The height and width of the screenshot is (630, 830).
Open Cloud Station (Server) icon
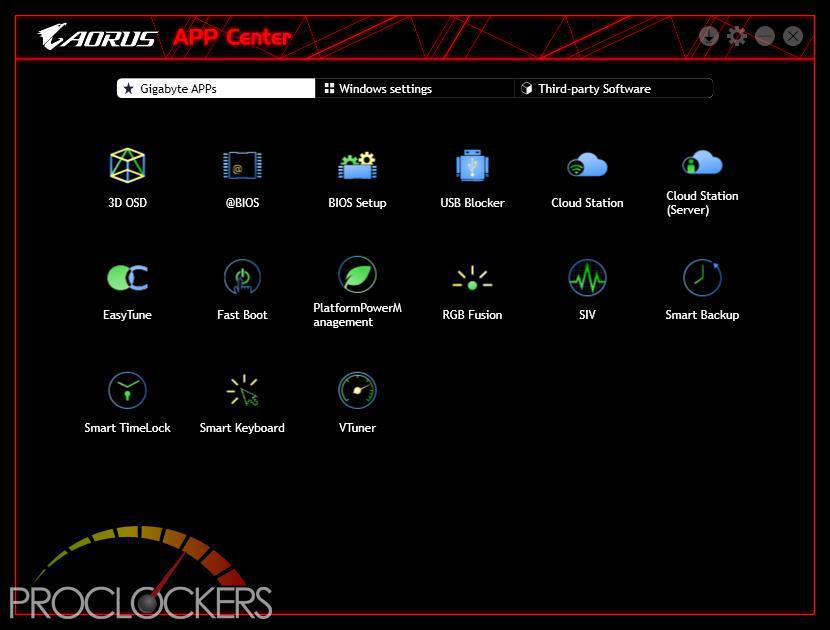point(702,162)
